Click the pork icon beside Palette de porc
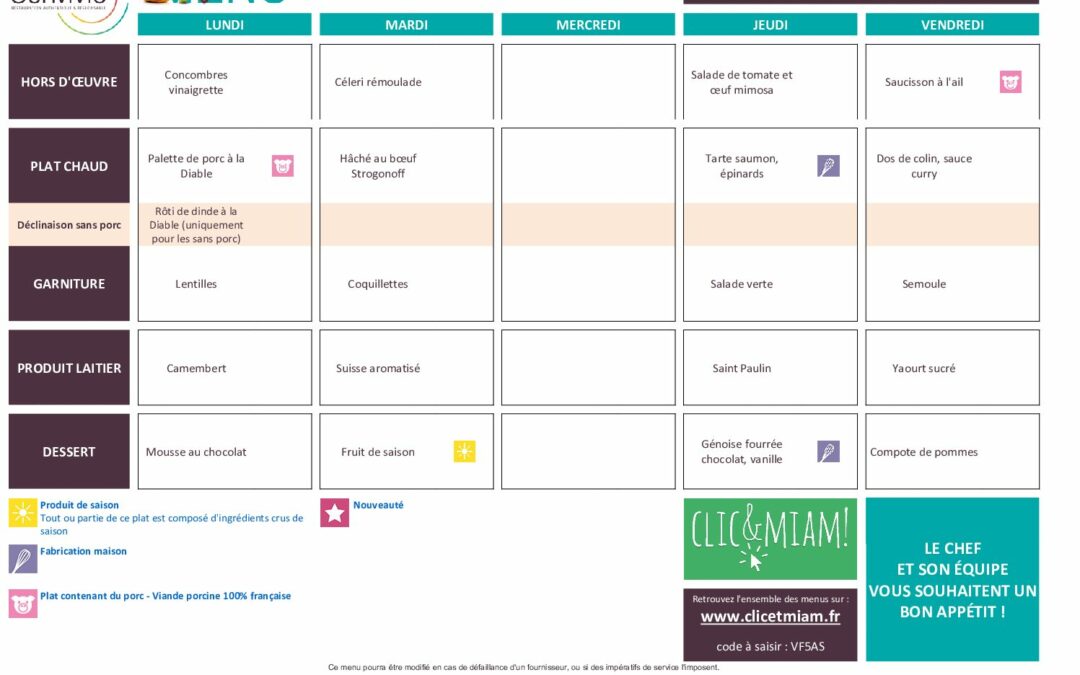 click(283, 166)
